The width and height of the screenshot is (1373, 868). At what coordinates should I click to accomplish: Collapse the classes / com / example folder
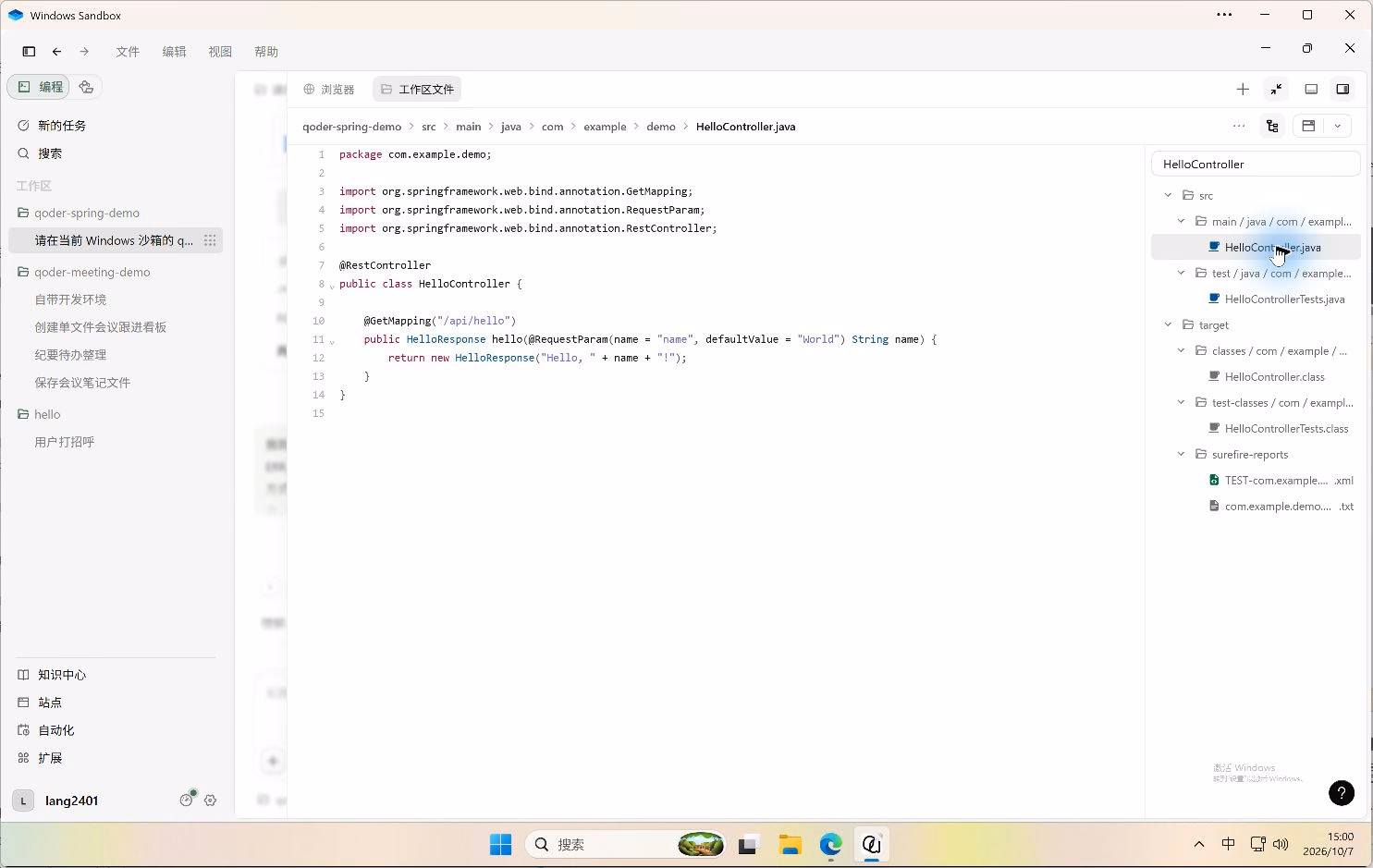click(1181, 351)
